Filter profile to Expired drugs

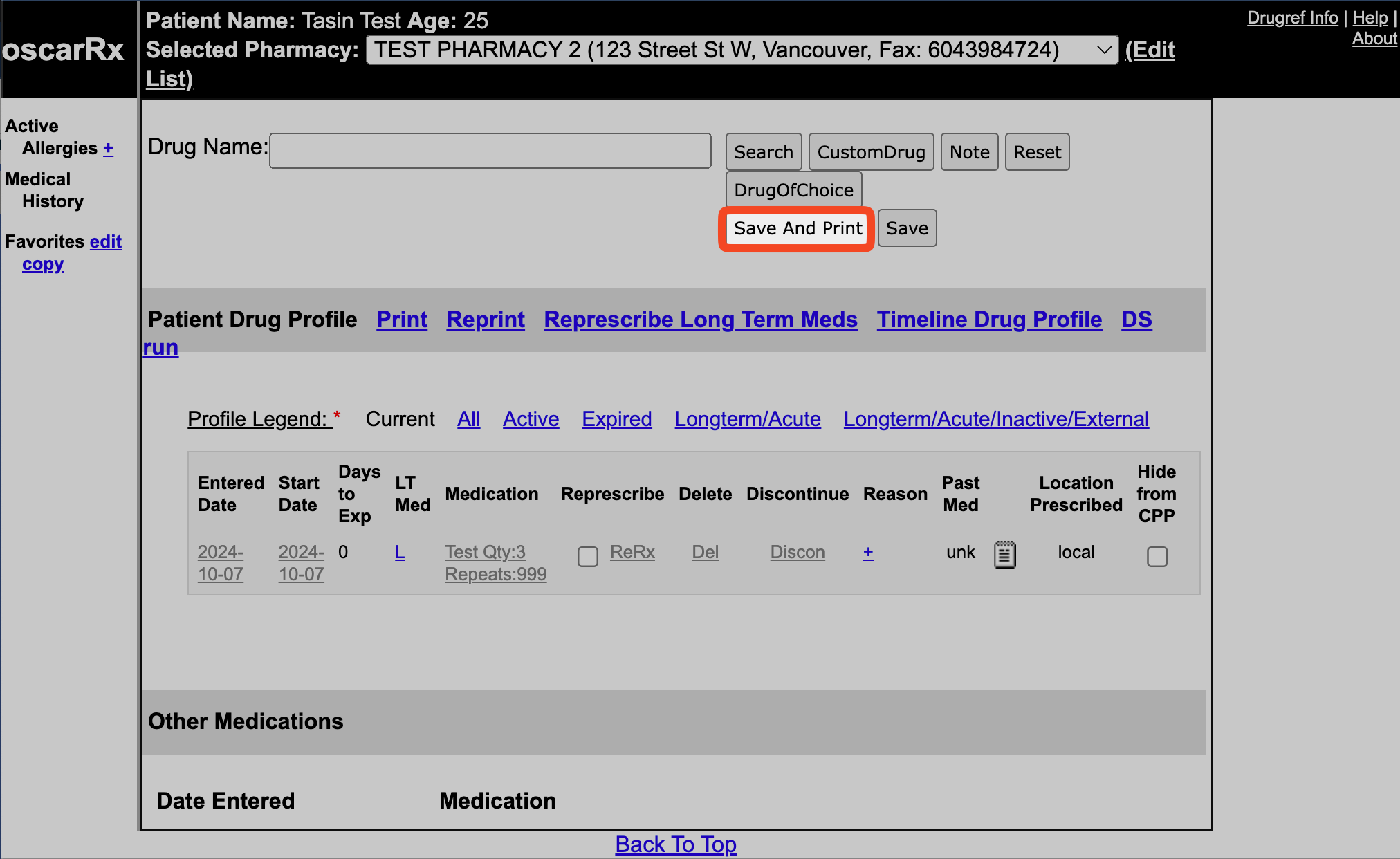point(616,419)
